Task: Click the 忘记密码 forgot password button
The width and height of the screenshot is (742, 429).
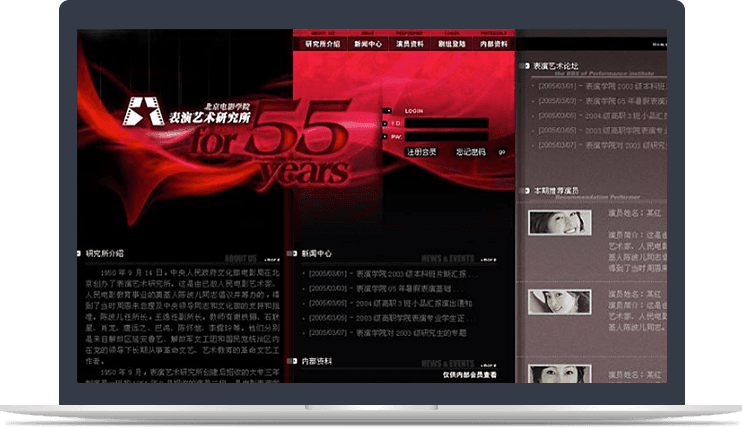Action: (x=470, y=152)
